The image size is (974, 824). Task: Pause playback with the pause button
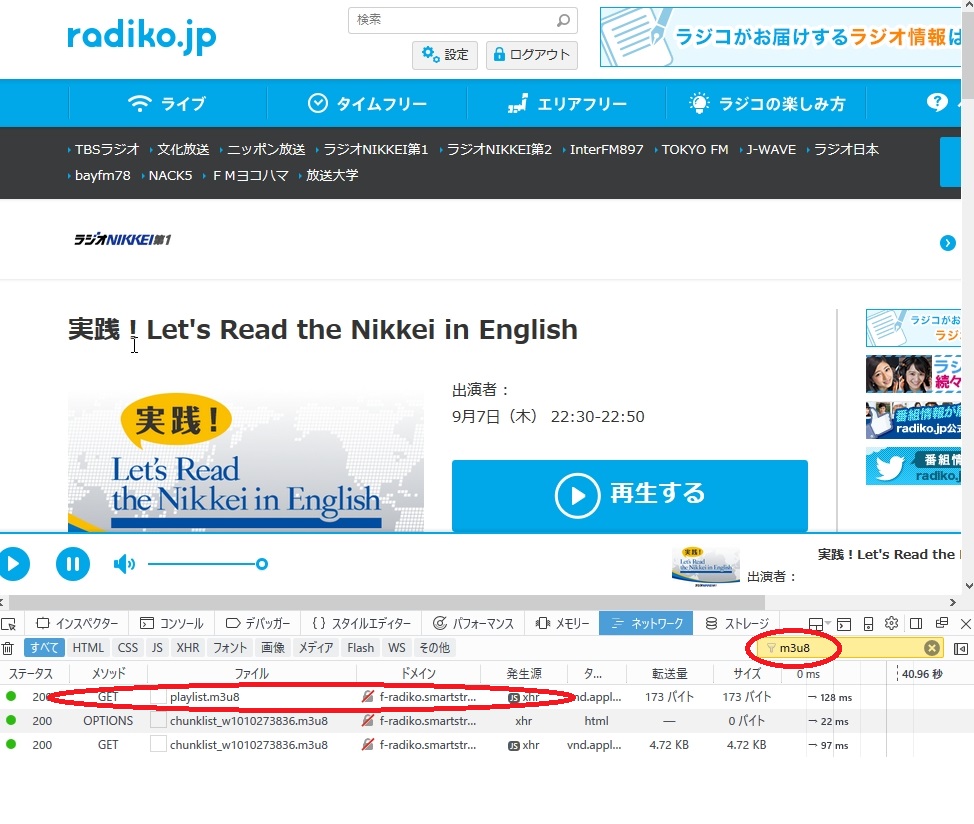(x=73, y=564)
